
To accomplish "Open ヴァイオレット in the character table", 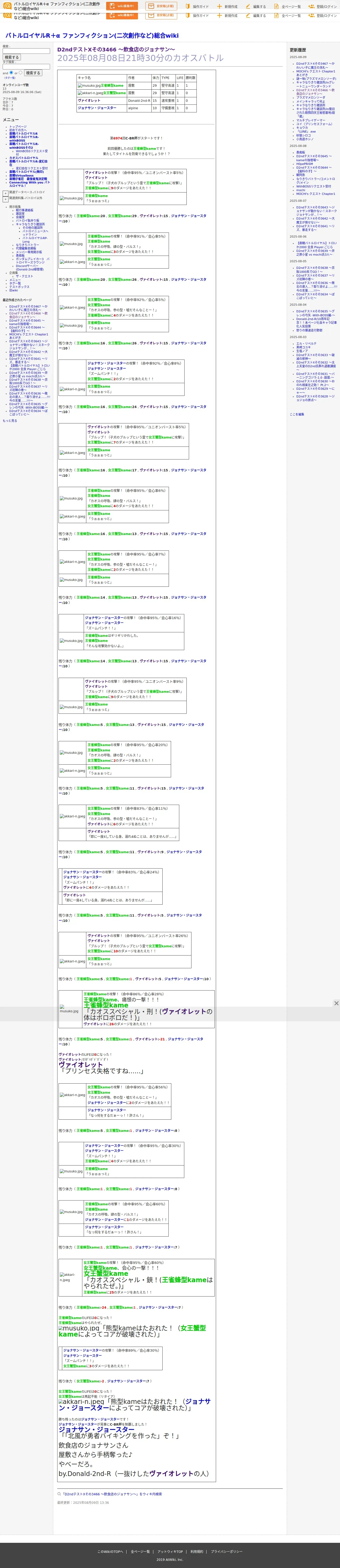I will click(89, 100).
